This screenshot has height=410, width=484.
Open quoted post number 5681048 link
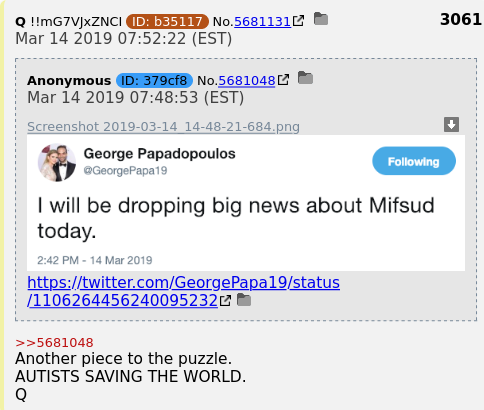[x=247, y=81]
